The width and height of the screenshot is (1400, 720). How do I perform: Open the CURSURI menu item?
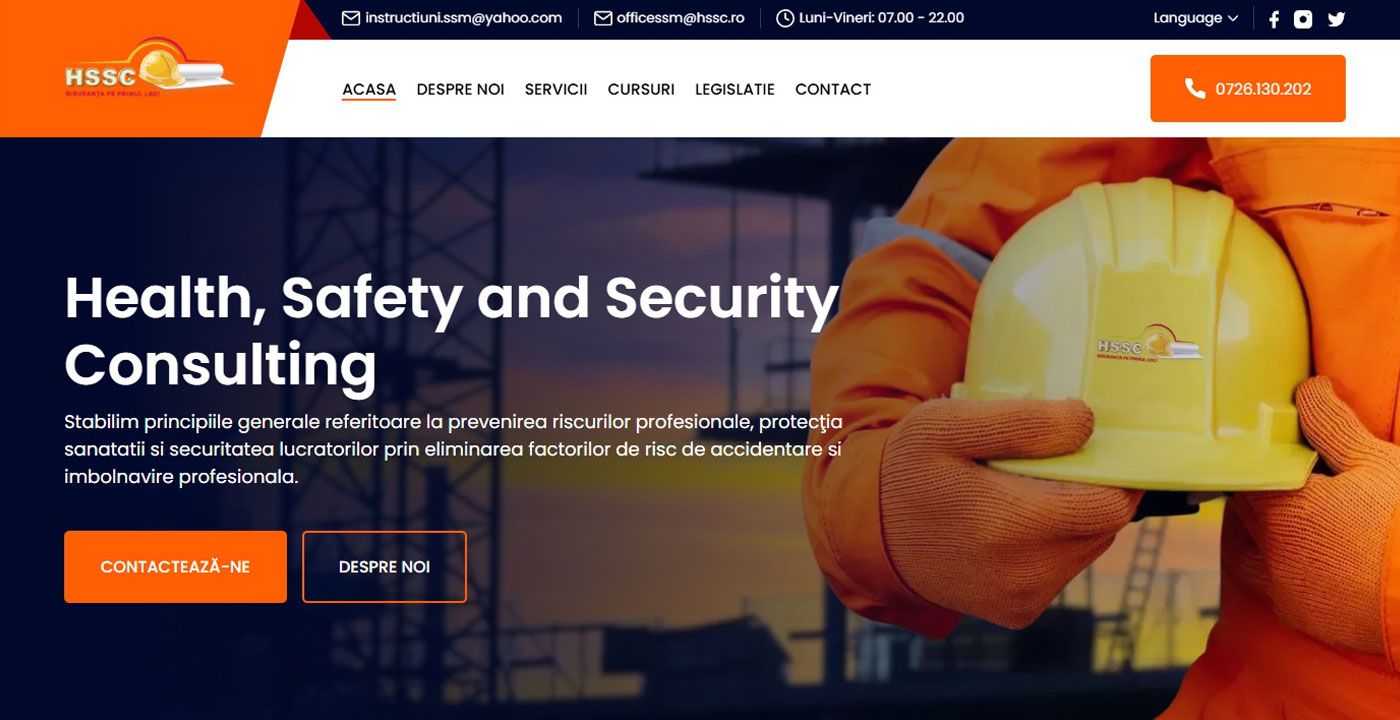(x=641, y=89)
